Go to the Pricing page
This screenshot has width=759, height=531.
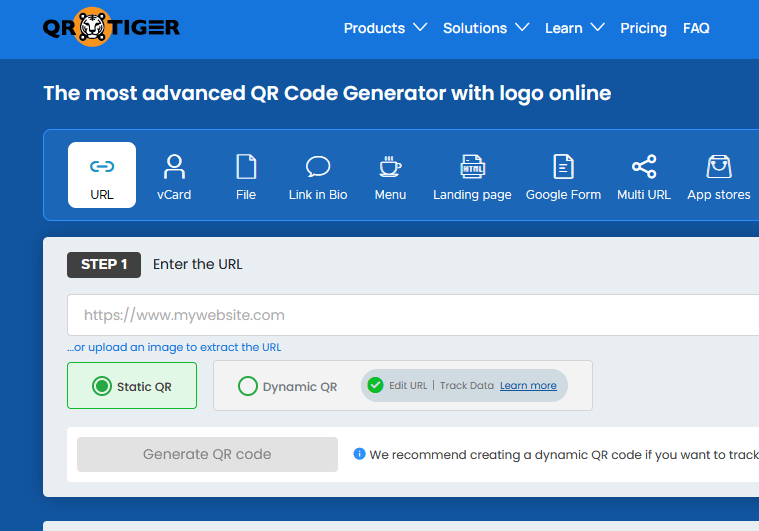pos(643,29)
